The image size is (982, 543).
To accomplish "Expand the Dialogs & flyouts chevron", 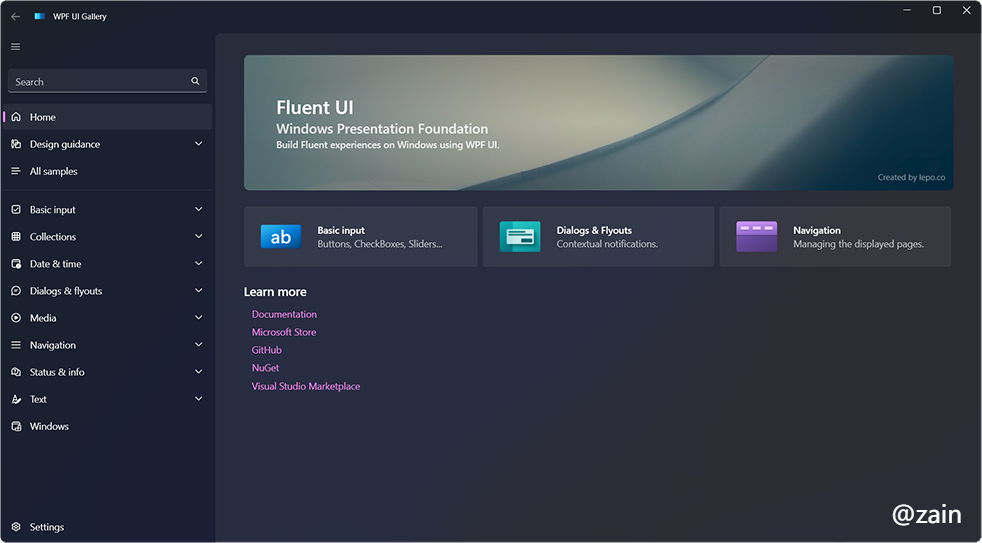I will pyautogui.click(x=199, y=290).
